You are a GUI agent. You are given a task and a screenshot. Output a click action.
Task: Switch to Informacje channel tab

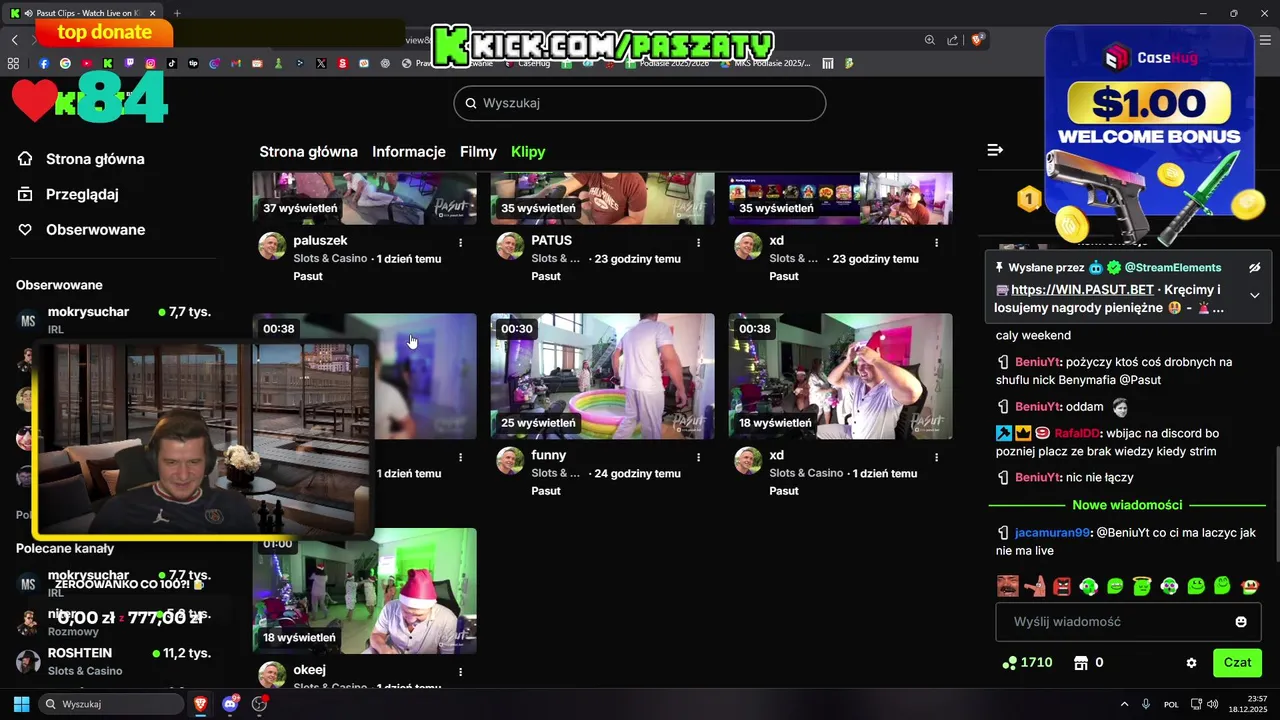click(x=409, y=152)
